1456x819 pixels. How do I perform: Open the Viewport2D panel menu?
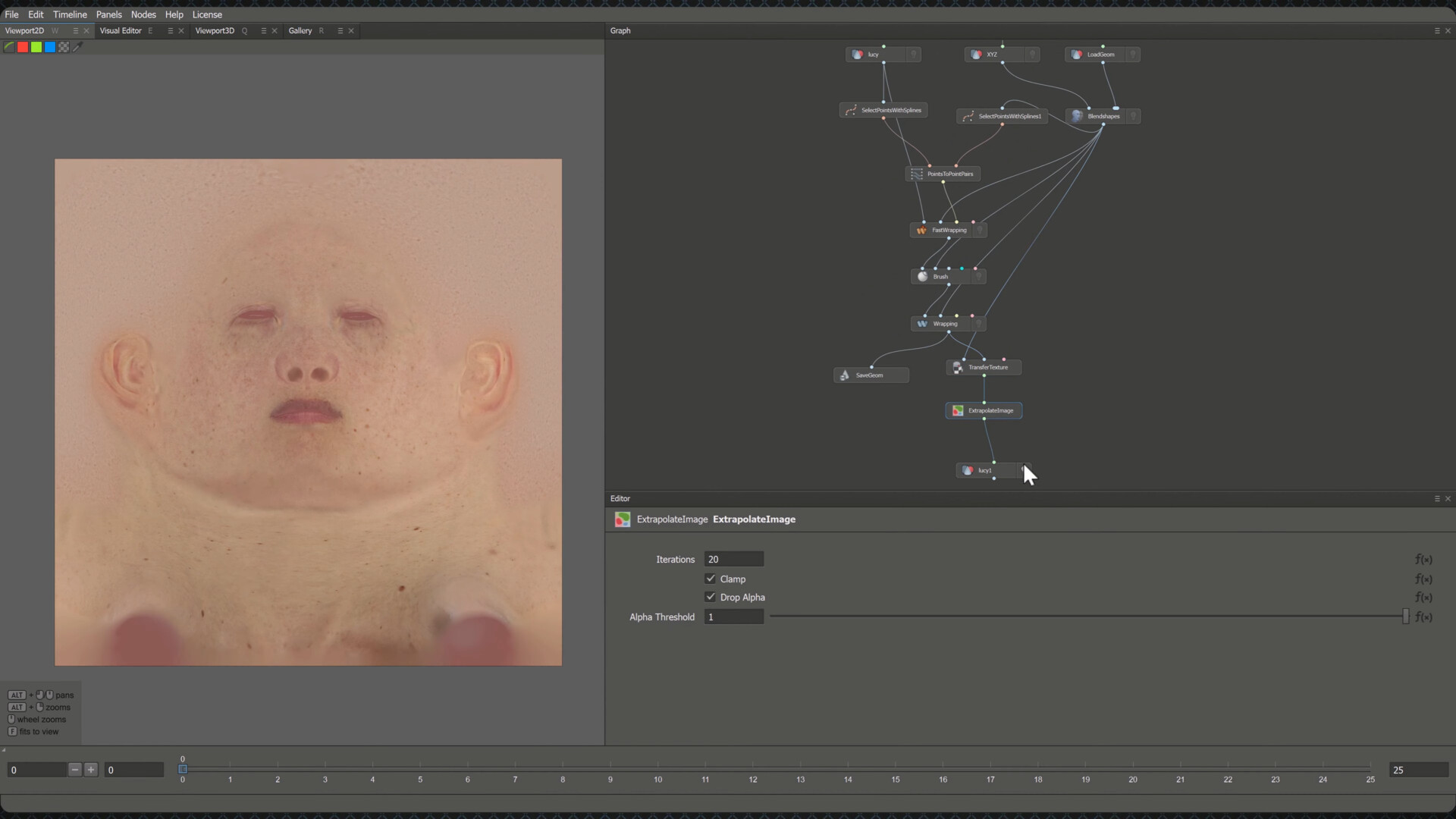click(x=74, y=30)
